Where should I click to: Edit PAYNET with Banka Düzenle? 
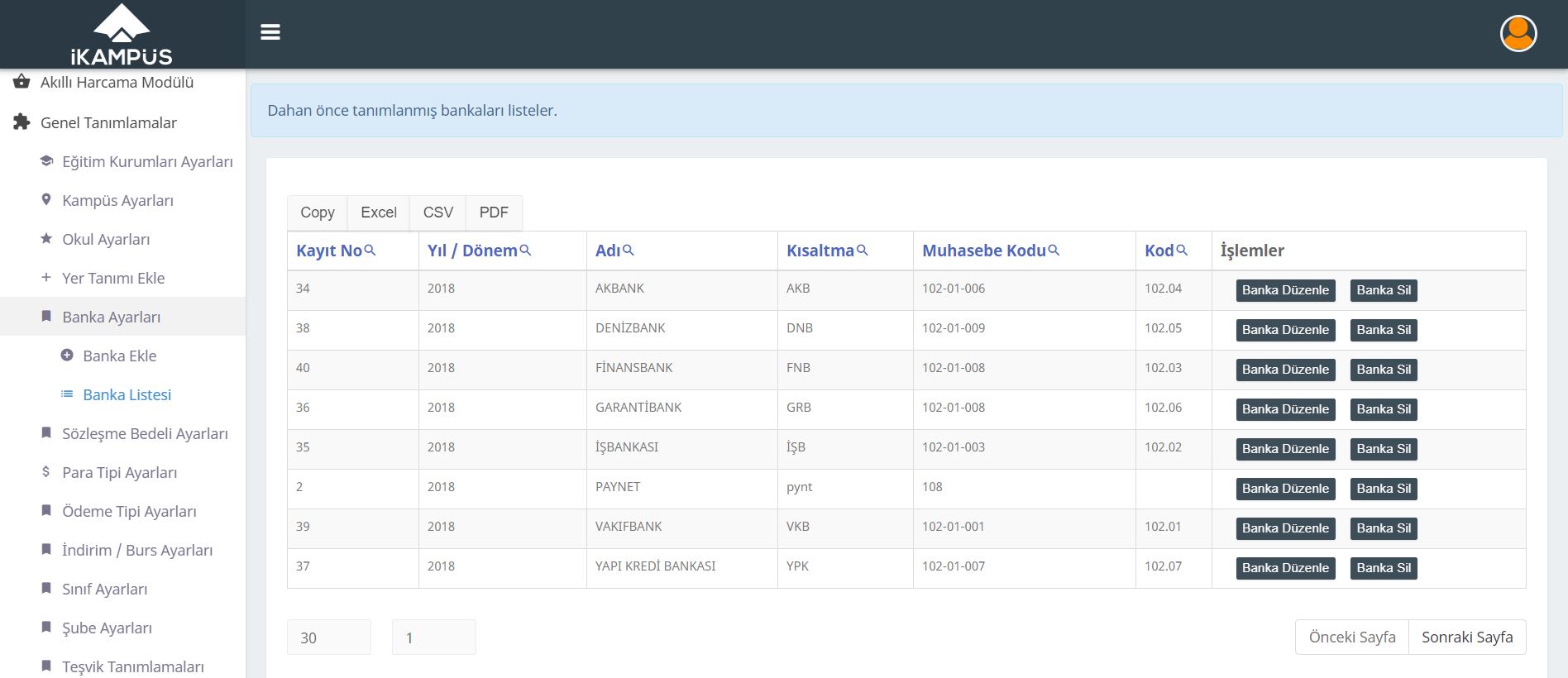coord(1285,489)
